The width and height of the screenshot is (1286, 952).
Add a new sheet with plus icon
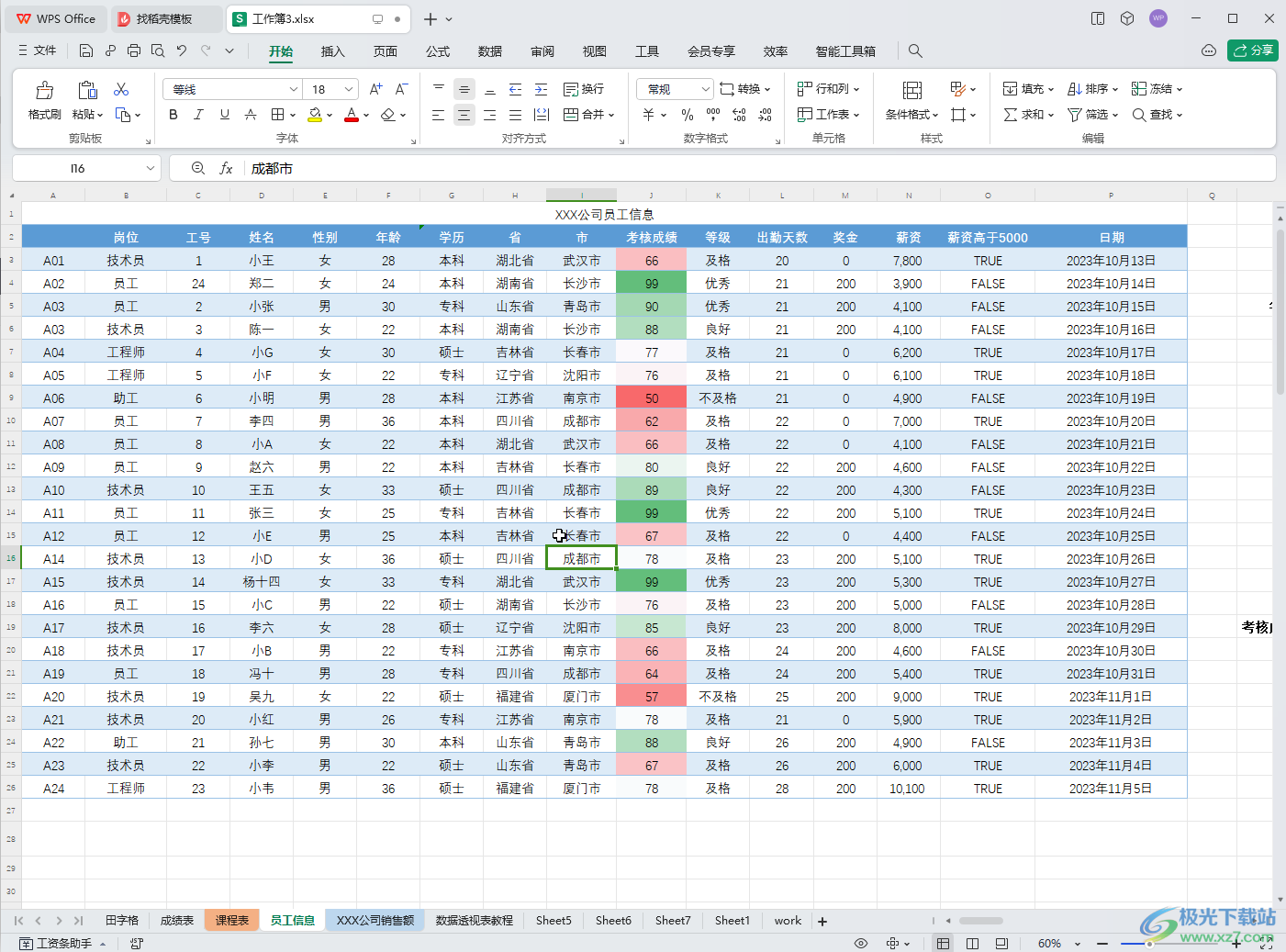click(822, 921)
